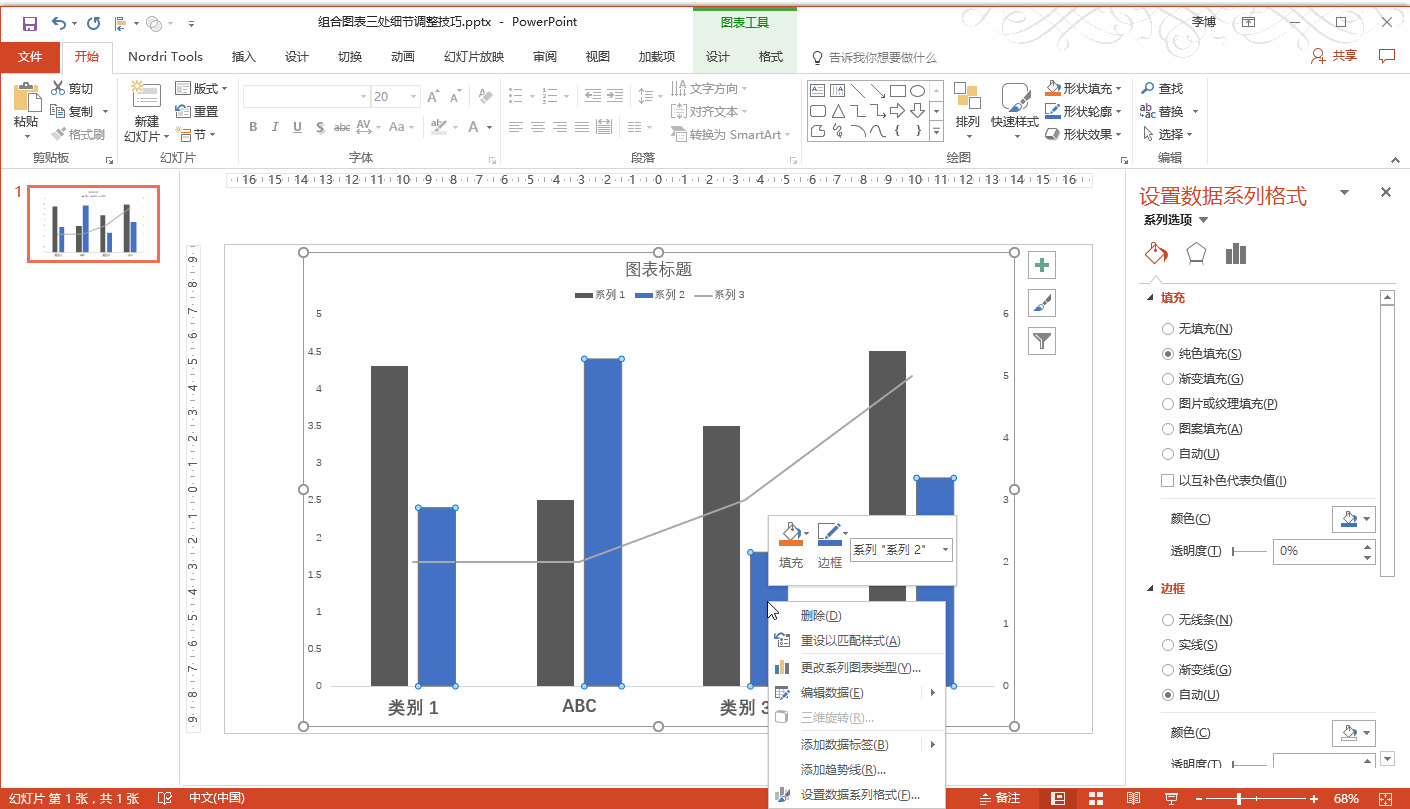
Task: Open fill 颜色 dropdown button
Action: tap(1354, 519)
